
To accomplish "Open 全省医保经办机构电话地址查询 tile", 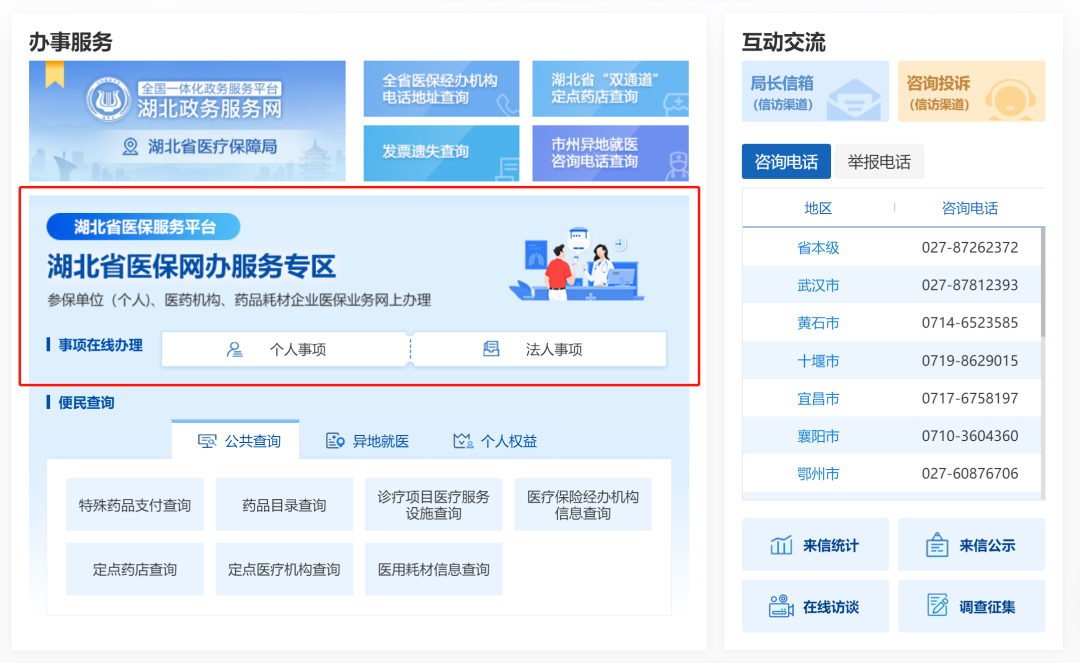I will 442,89.
